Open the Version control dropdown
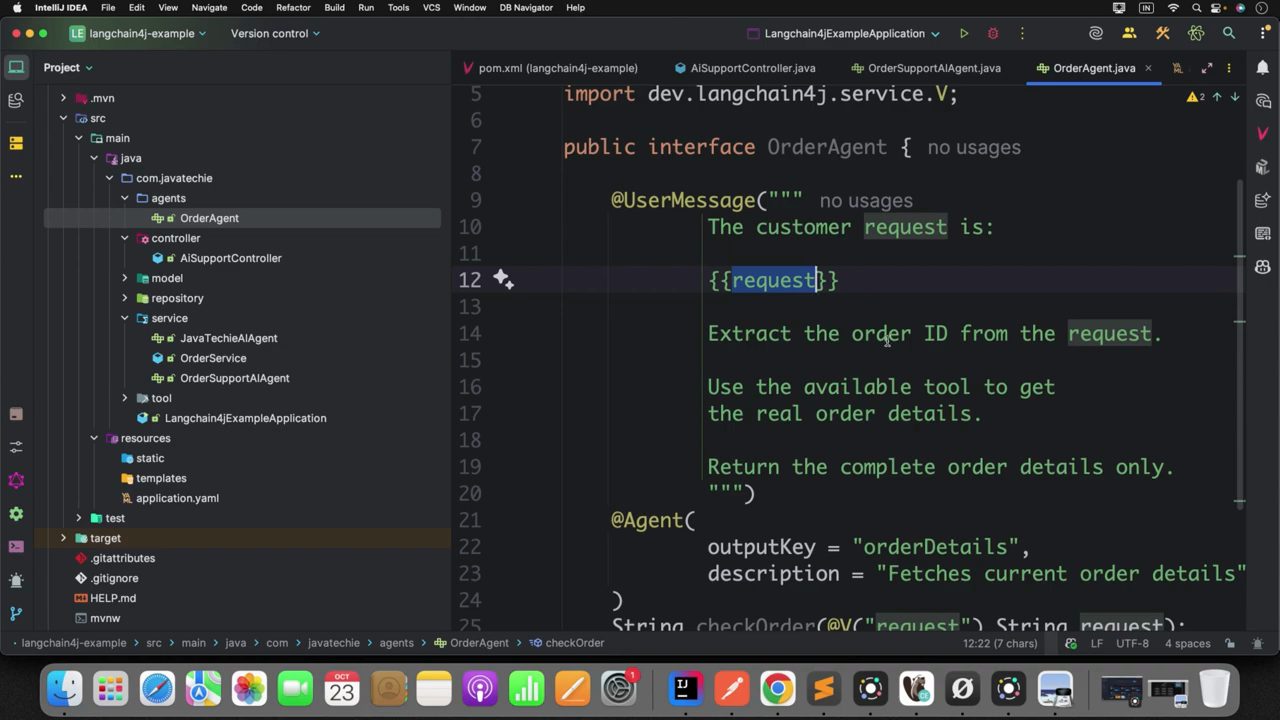1280x720 pixels. 275,33
